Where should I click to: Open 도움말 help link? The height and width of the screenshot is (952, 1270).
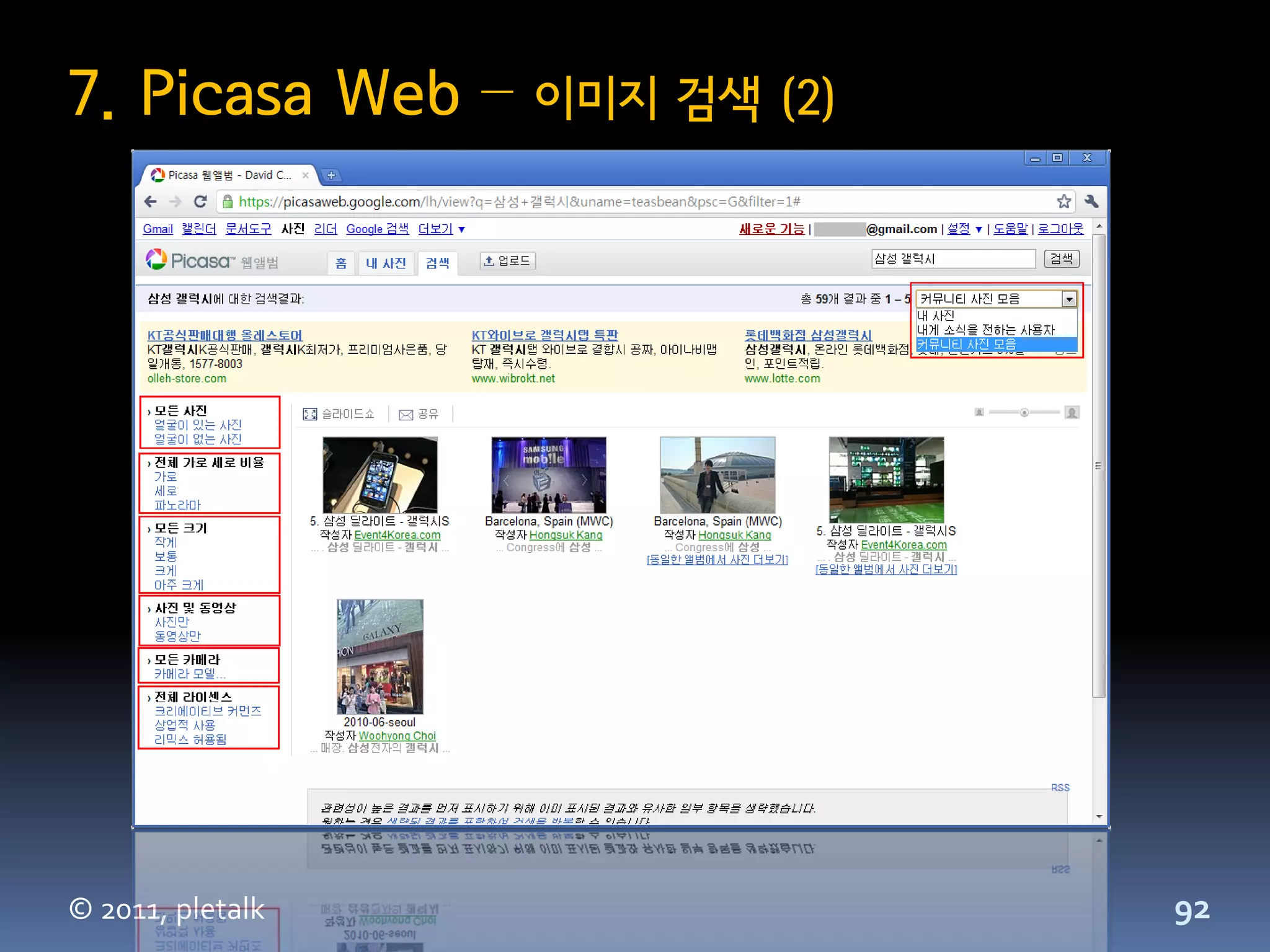point(1011,229)
